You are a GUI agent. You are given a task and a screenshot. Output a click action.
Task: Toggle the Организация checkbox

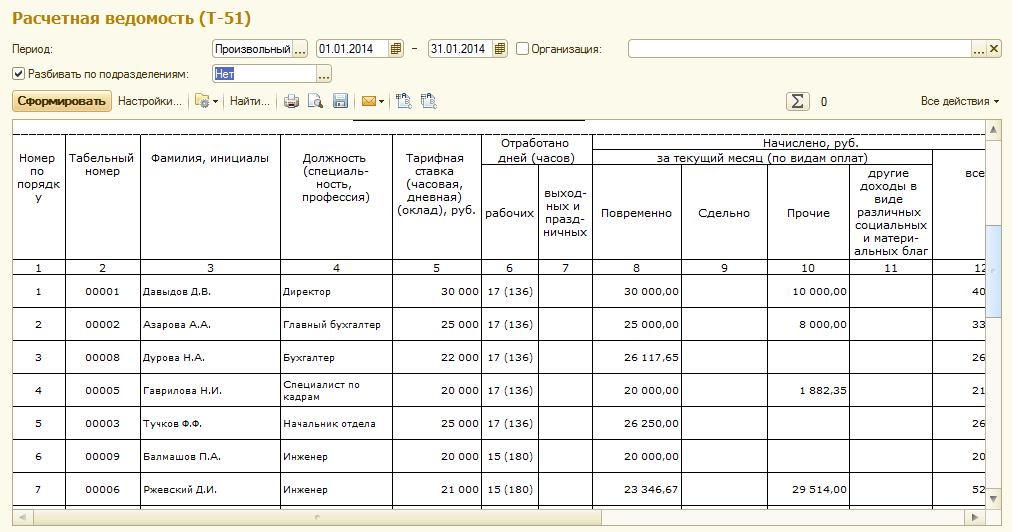(522, 49)
